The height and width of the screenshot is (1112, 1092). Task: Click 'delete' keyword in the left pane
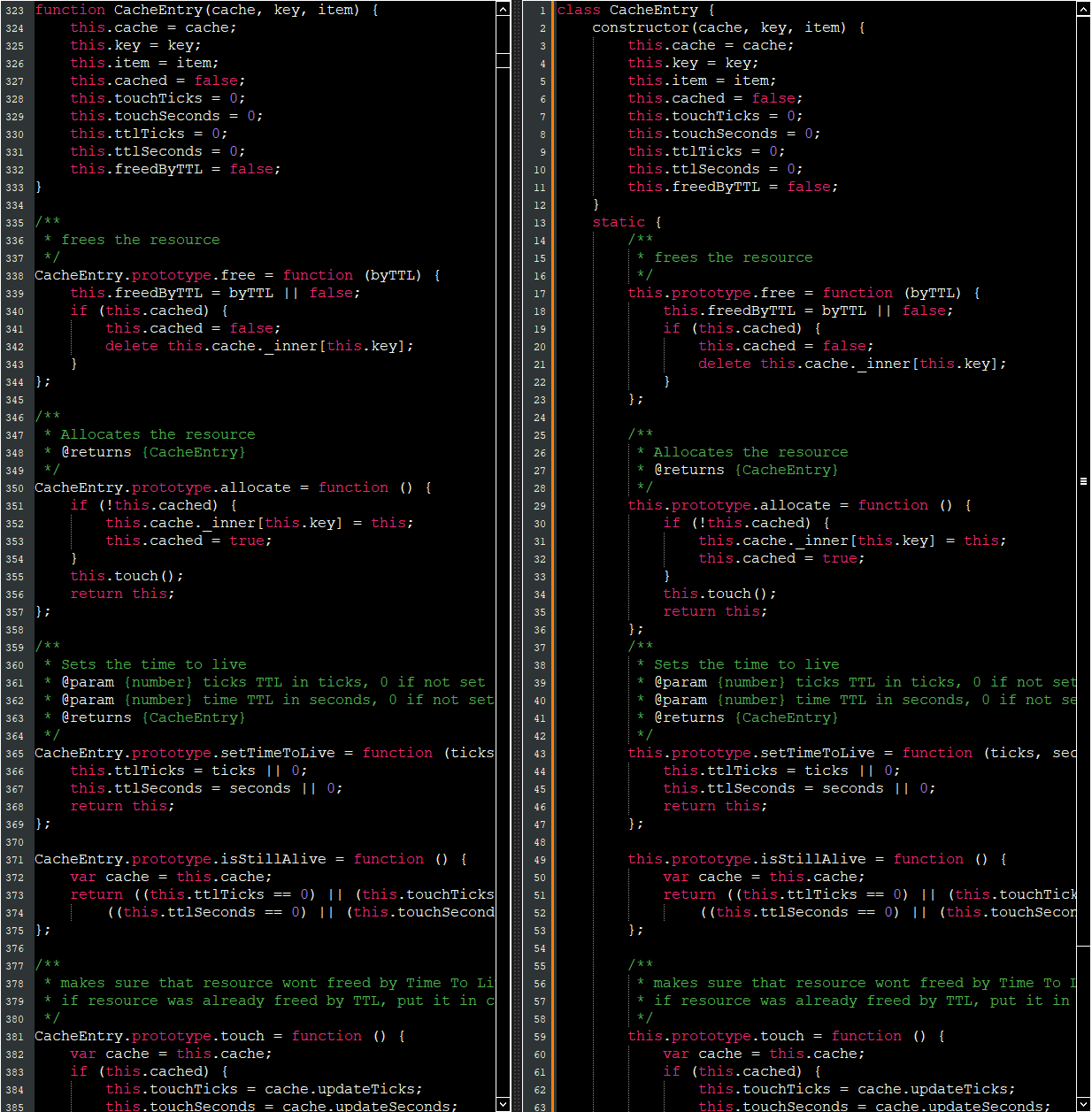(132, 346)
